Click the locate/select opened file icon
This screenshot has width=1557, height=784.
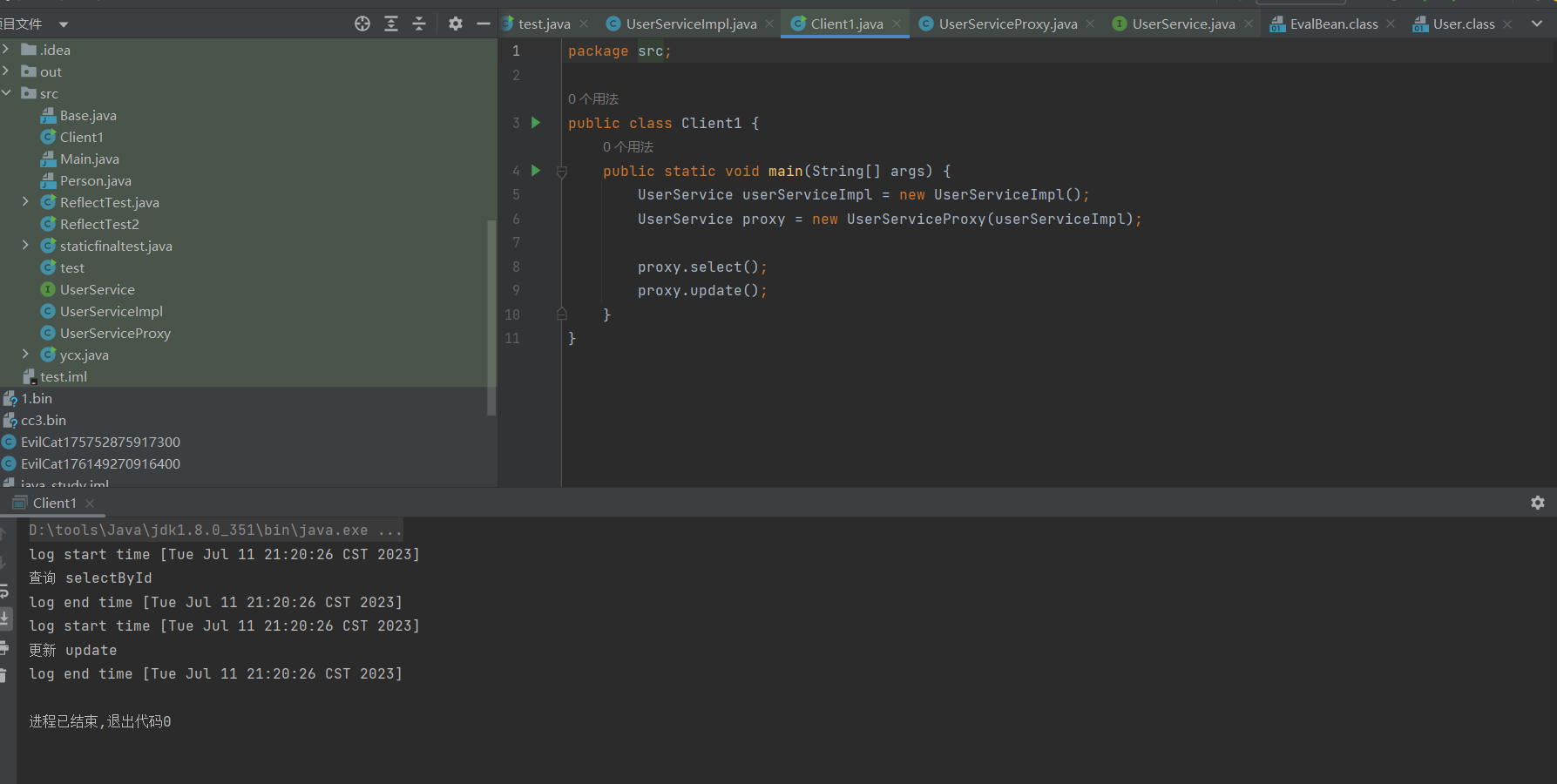coord(362,24)
